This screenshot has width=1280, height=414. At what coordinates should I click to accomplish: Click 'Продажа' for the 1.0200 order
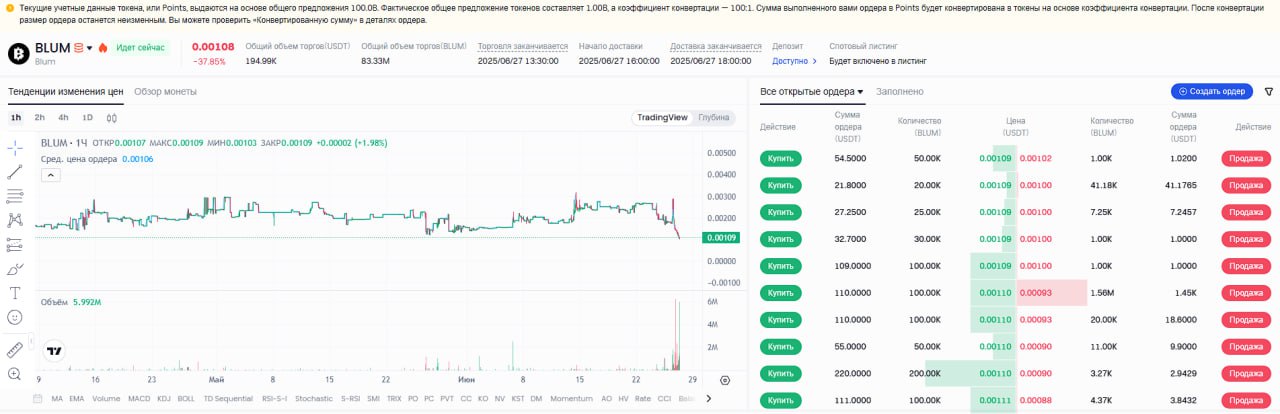tap(1246, 158)
